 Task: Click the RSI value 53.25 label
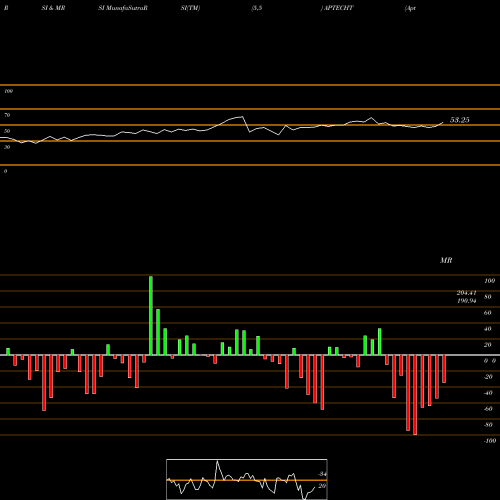pos(460,120)
